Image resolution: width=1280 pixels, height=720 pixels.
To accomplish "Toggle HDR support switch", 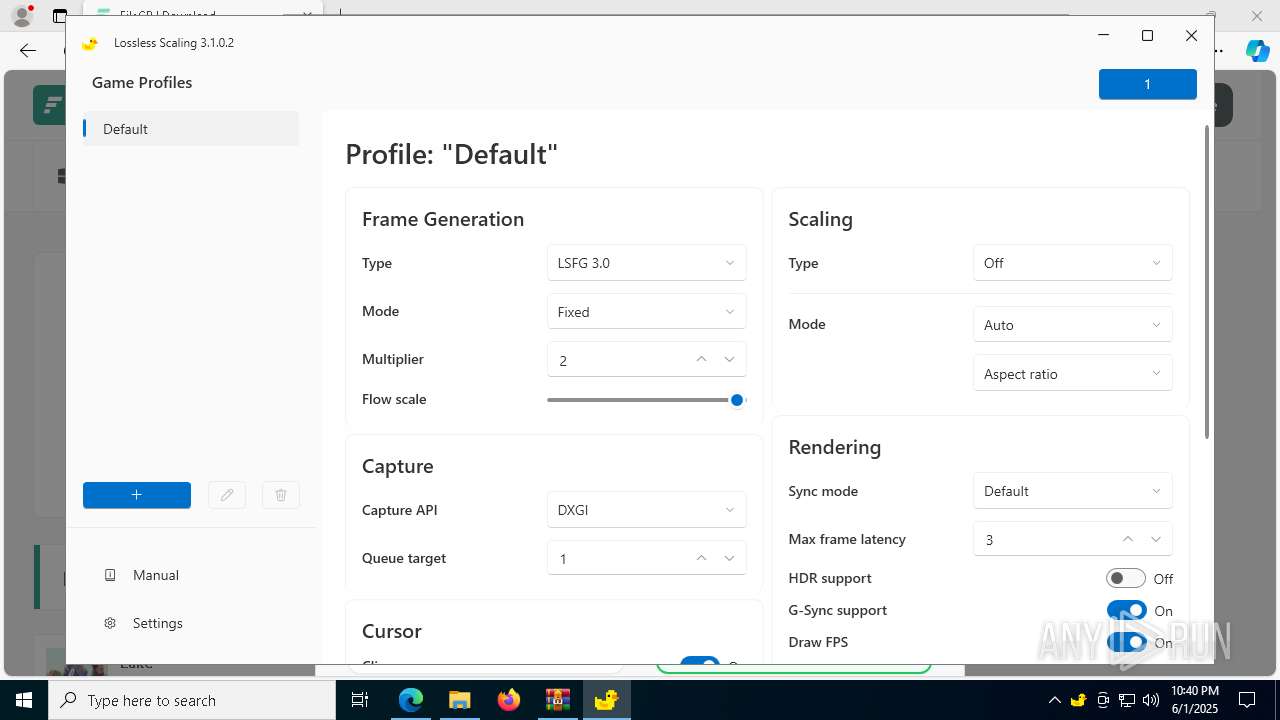I will tap(1126, 578).
